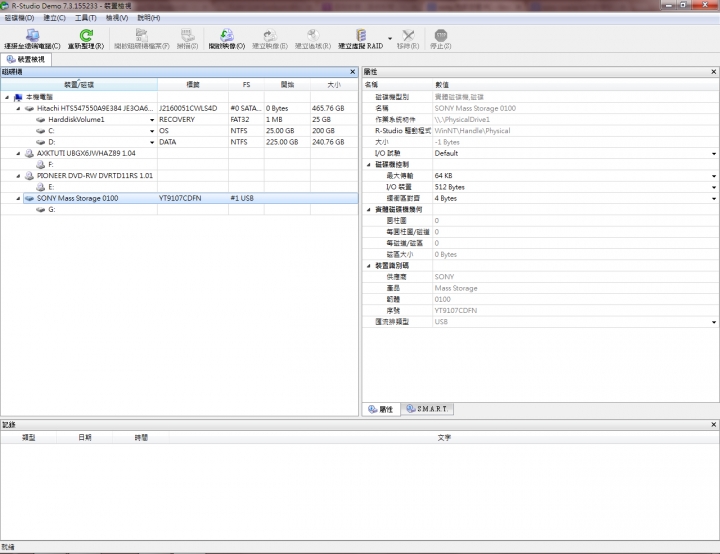Collapse the drive control property group
Screen dimensions: 720x554
[369, 164]
